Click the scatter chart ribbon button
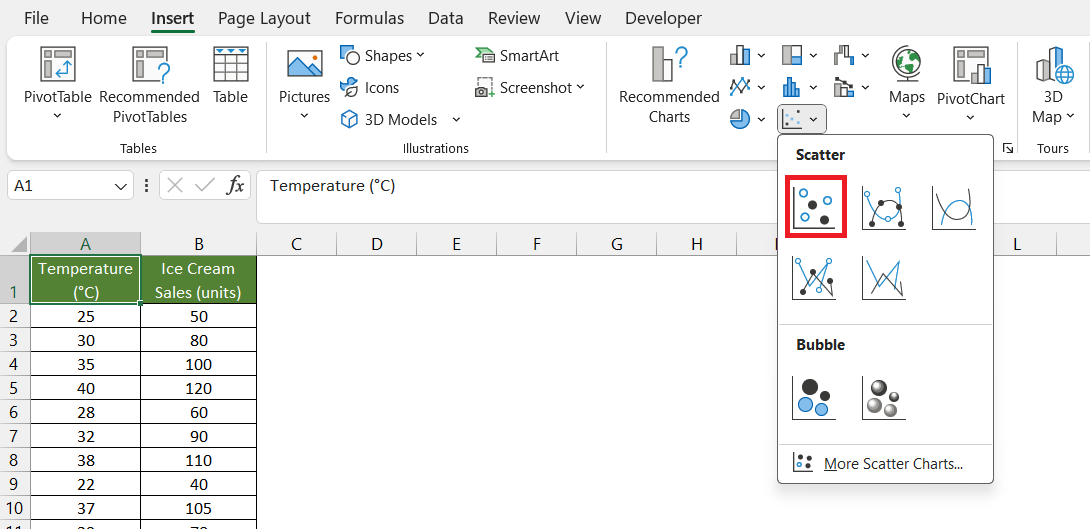This screenshot has height=529, width=1090. 801,120
